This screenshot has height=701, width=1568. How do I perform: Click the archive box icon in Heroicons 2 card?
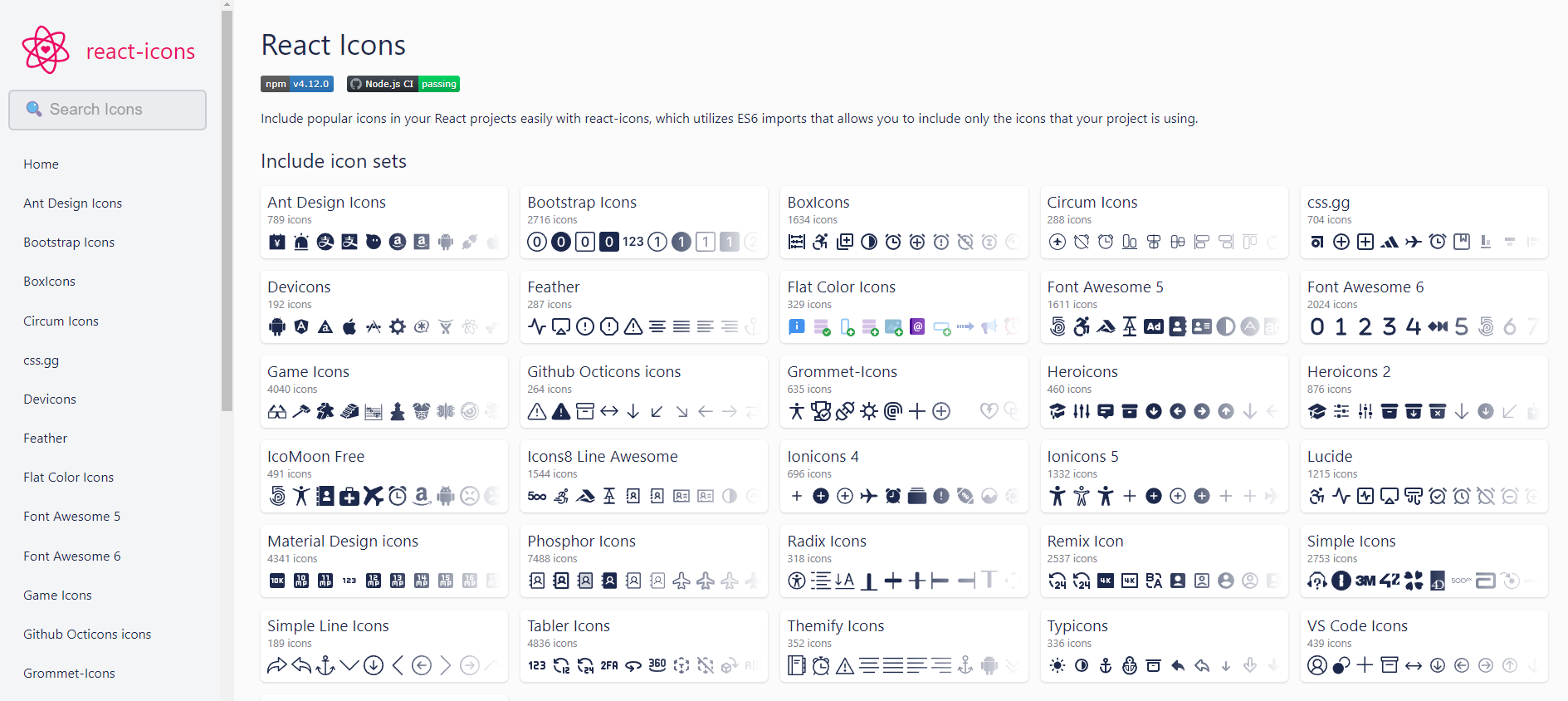(x=1390, y=411)
